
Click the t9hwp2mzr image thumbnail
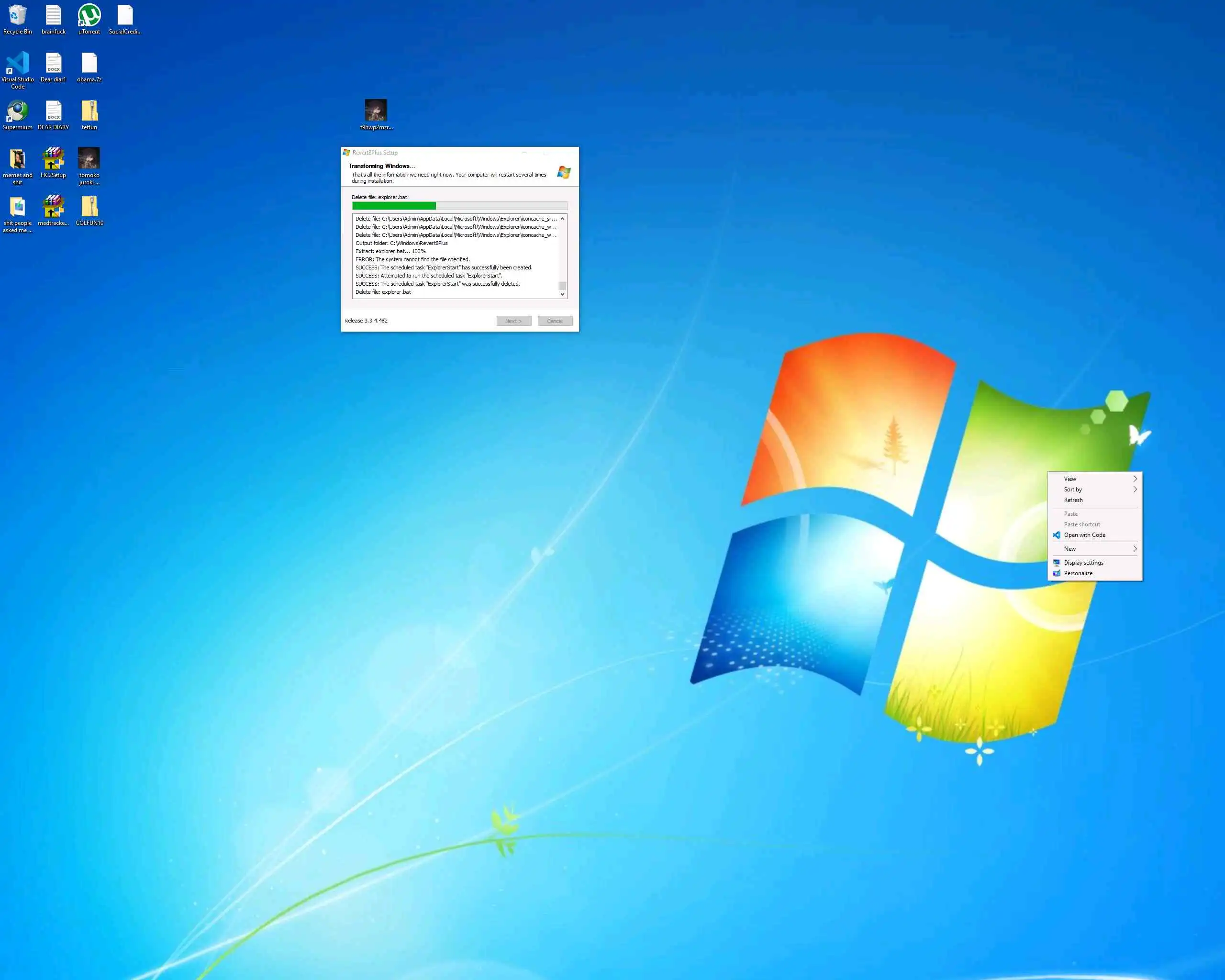pyautogui.click(x=376, y=110)
